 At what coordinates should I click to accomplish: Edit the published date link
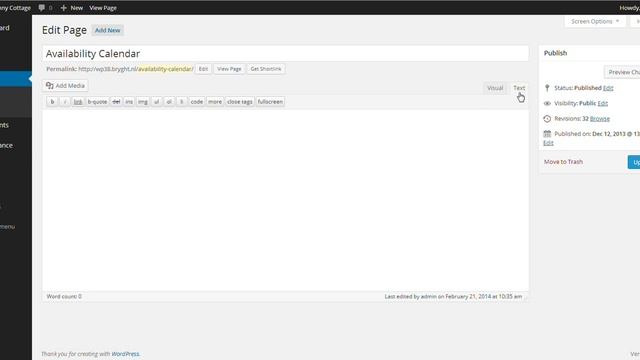[x=548, y=142]
